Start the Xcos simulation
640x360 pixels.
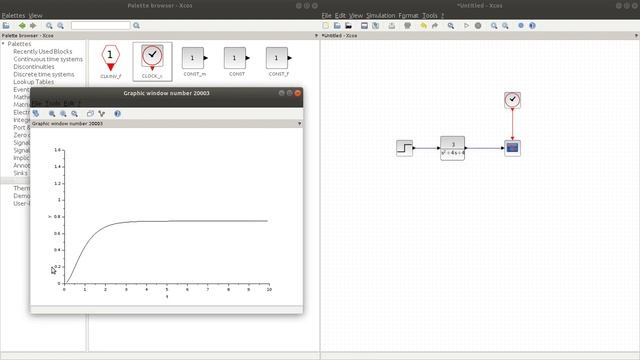[x=466, y=26]
